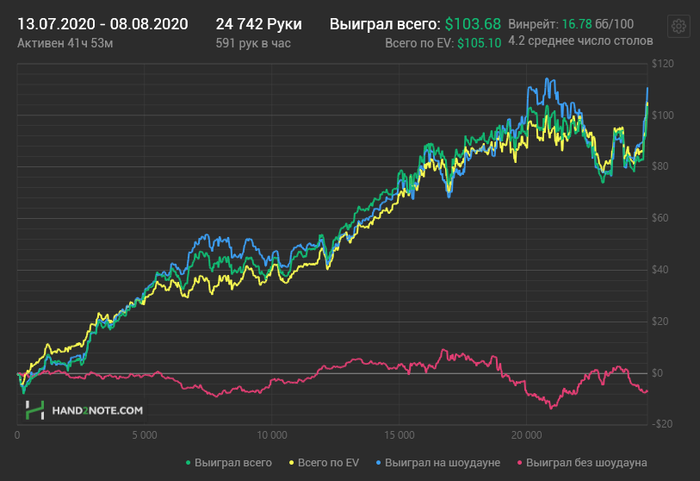Click the 5 000 x-axis label
Viewport: 700px width, 481px height.
point(145,435)
